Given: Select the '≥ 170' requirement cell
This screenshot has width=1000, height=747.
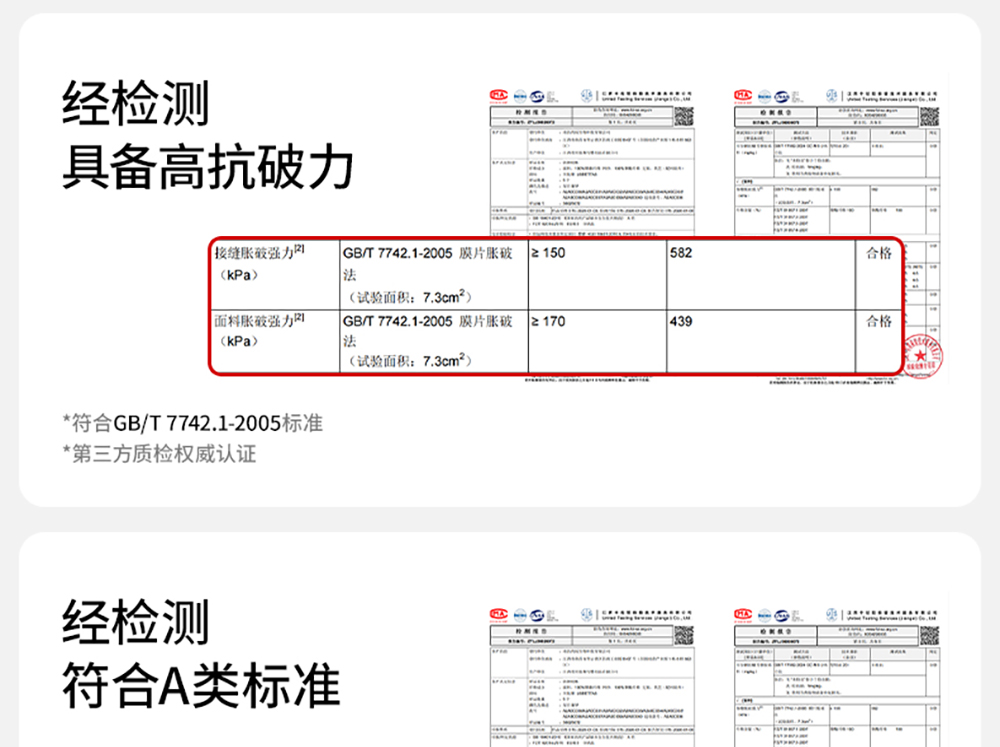Looking at the screenshot, I should pos(598,341).
